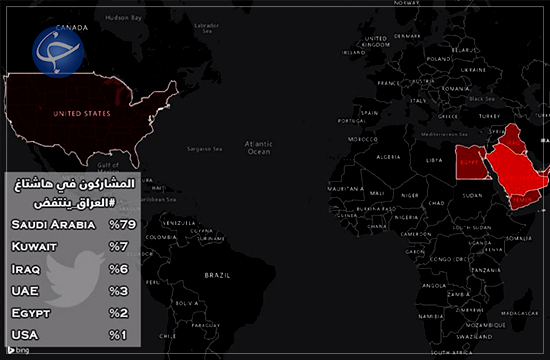Click the 'ANGOLA' map label
Viewport: 550px width, 360px height.
pyautogui.click(x=434, y=286)
